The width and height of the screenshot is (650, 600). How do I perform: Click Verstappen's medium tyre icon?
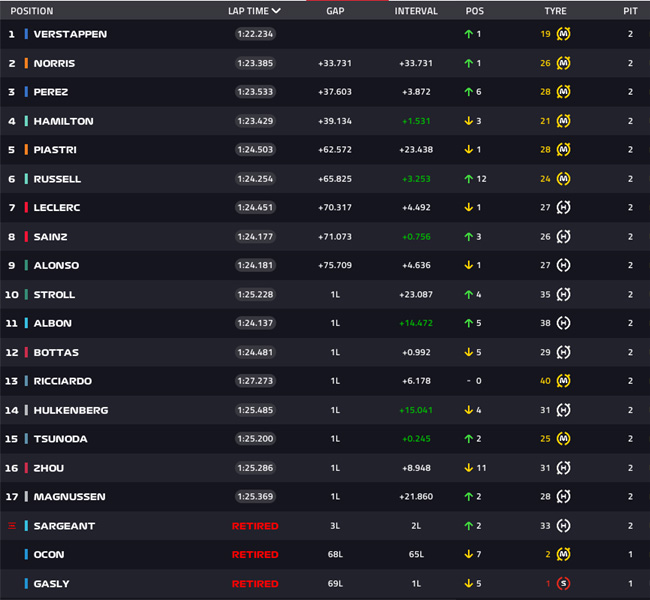pyautogui.click(x=563, y=34)
